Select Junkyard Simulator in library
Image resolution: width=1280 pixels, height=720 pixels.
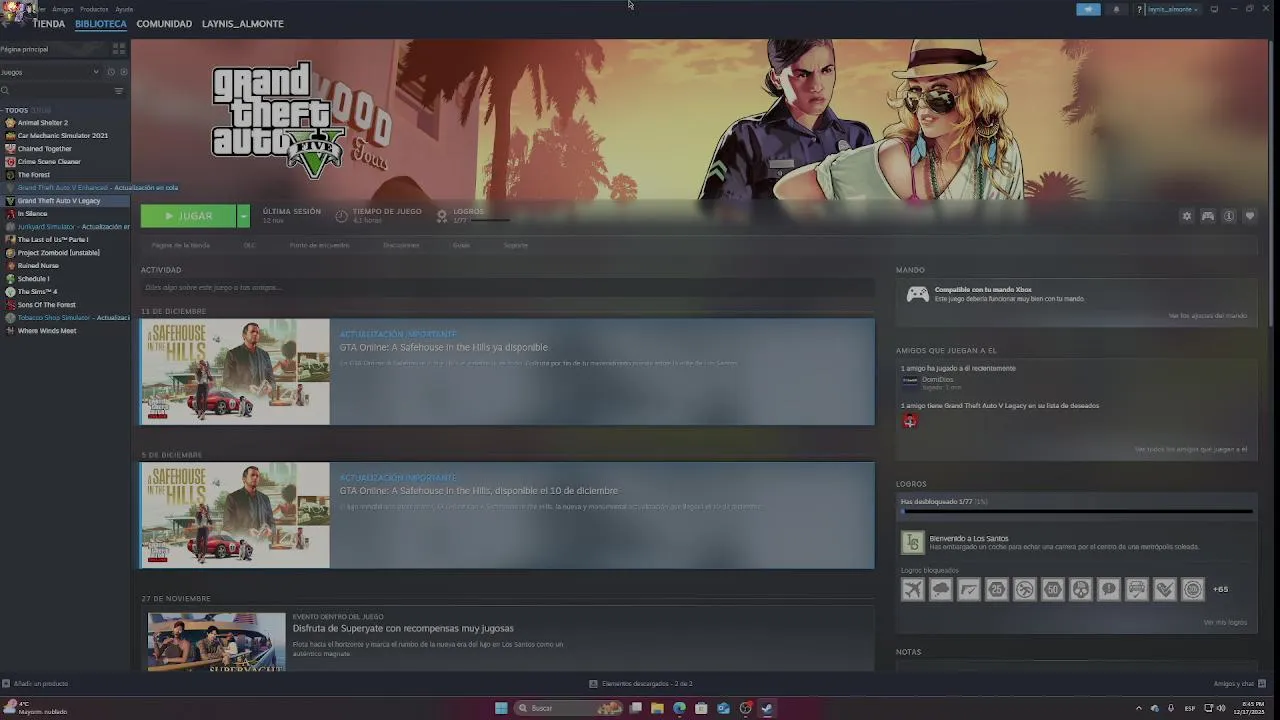coord(64,227)
